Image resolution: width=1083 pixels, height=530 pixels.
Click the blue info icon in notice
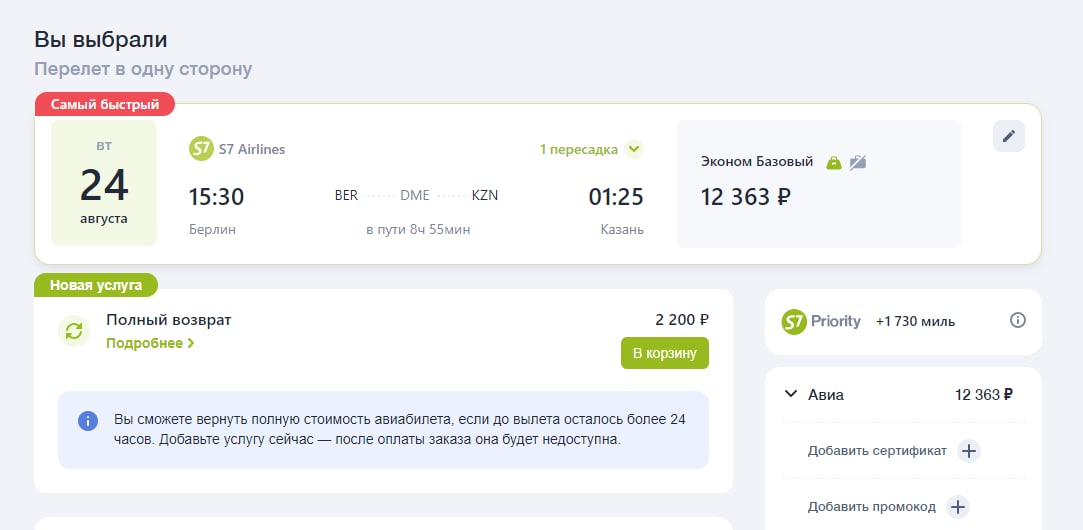pyautogui.click(x=88, y=421)
